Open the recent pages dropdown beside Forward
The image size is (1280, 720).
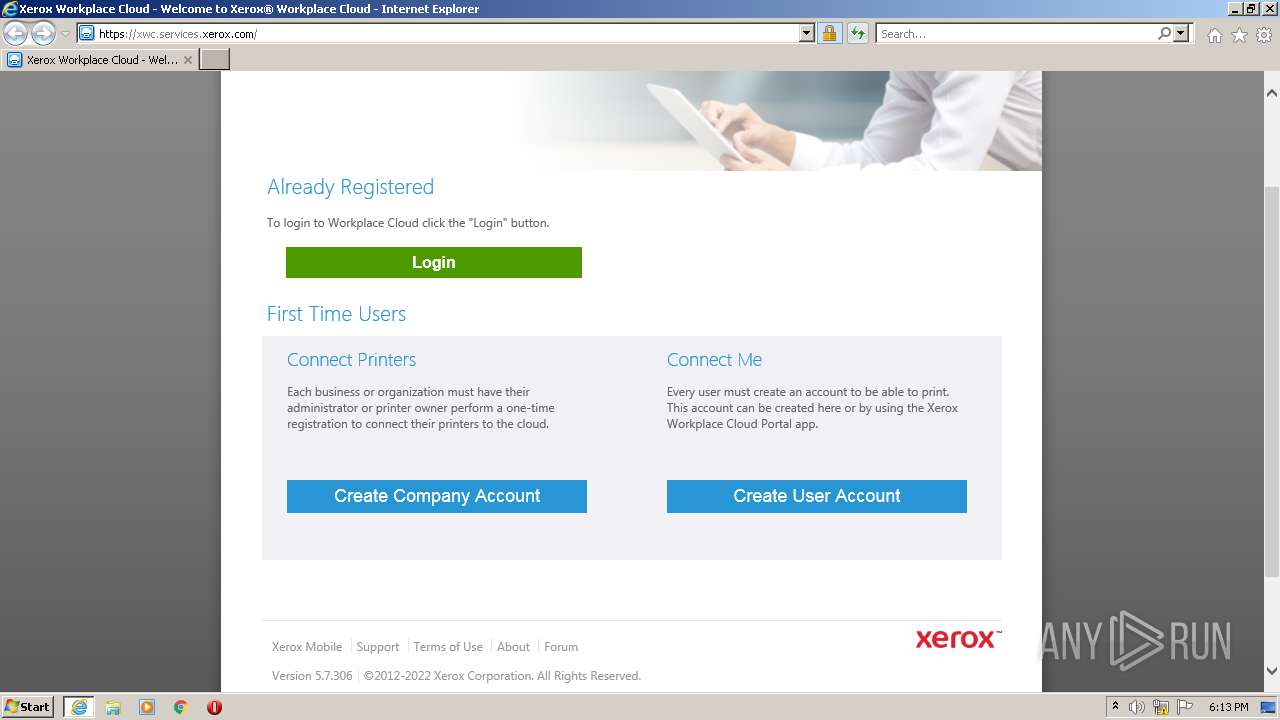[65, 34]
